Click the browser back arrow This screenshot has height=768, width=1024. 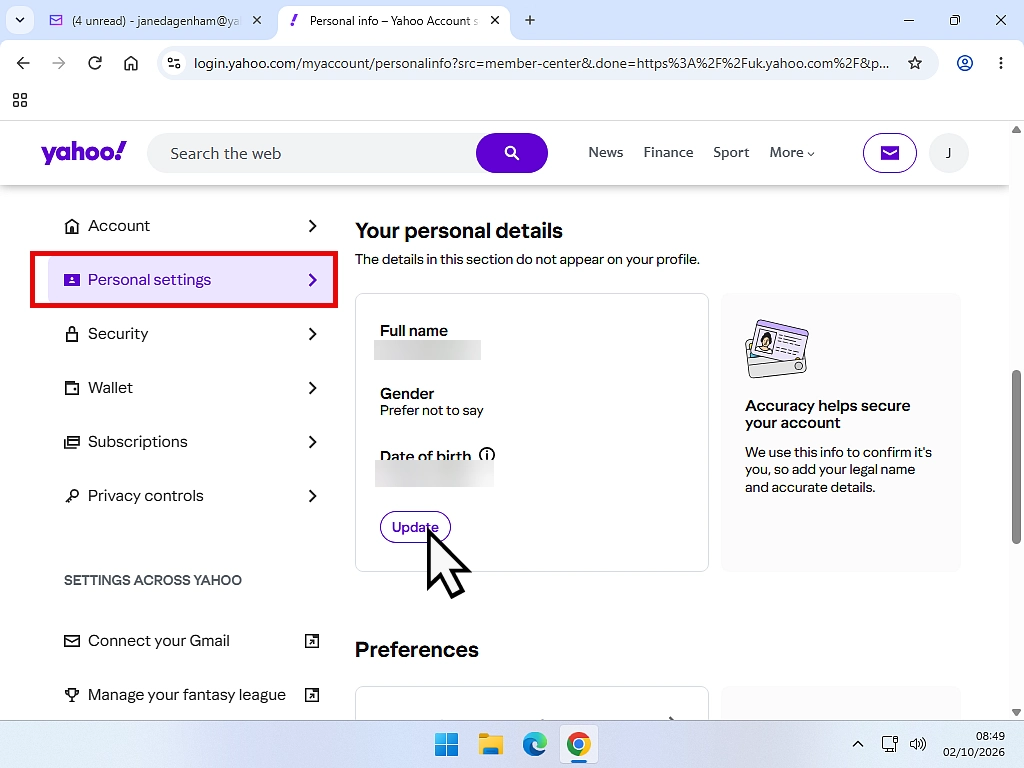pos(23,63)
